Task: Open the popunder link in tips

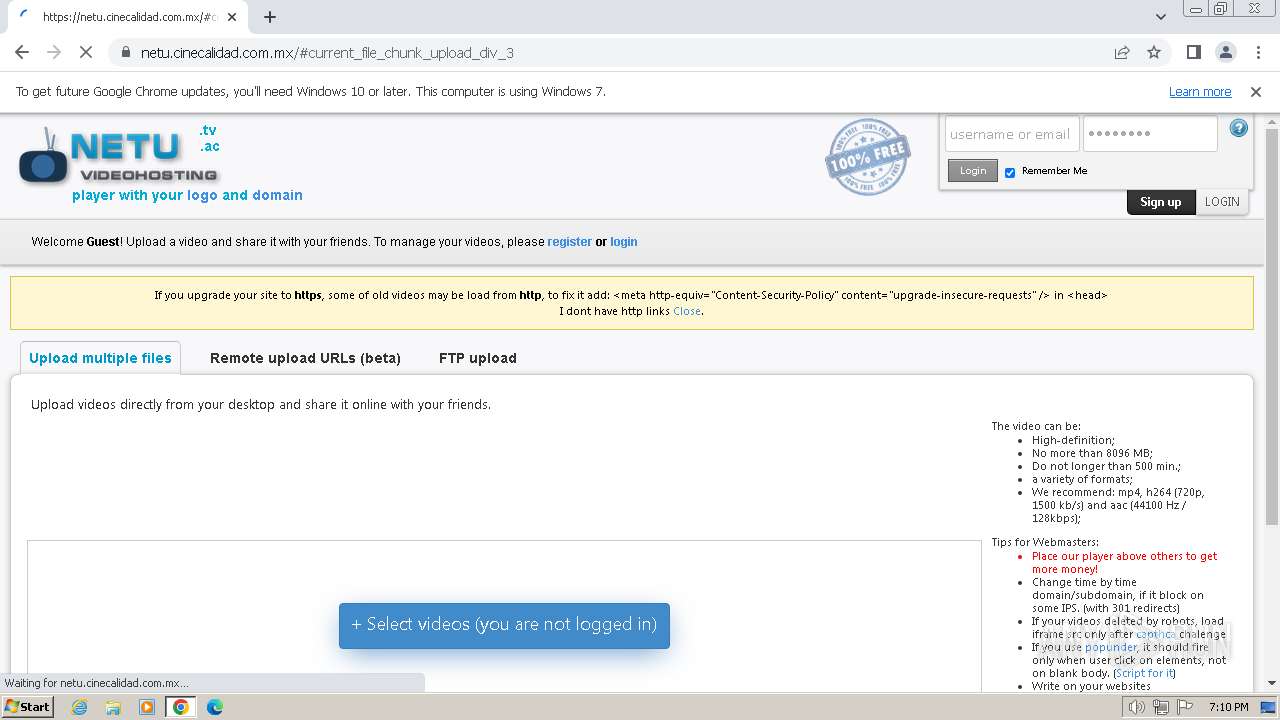Action: tap(1111, 647)
